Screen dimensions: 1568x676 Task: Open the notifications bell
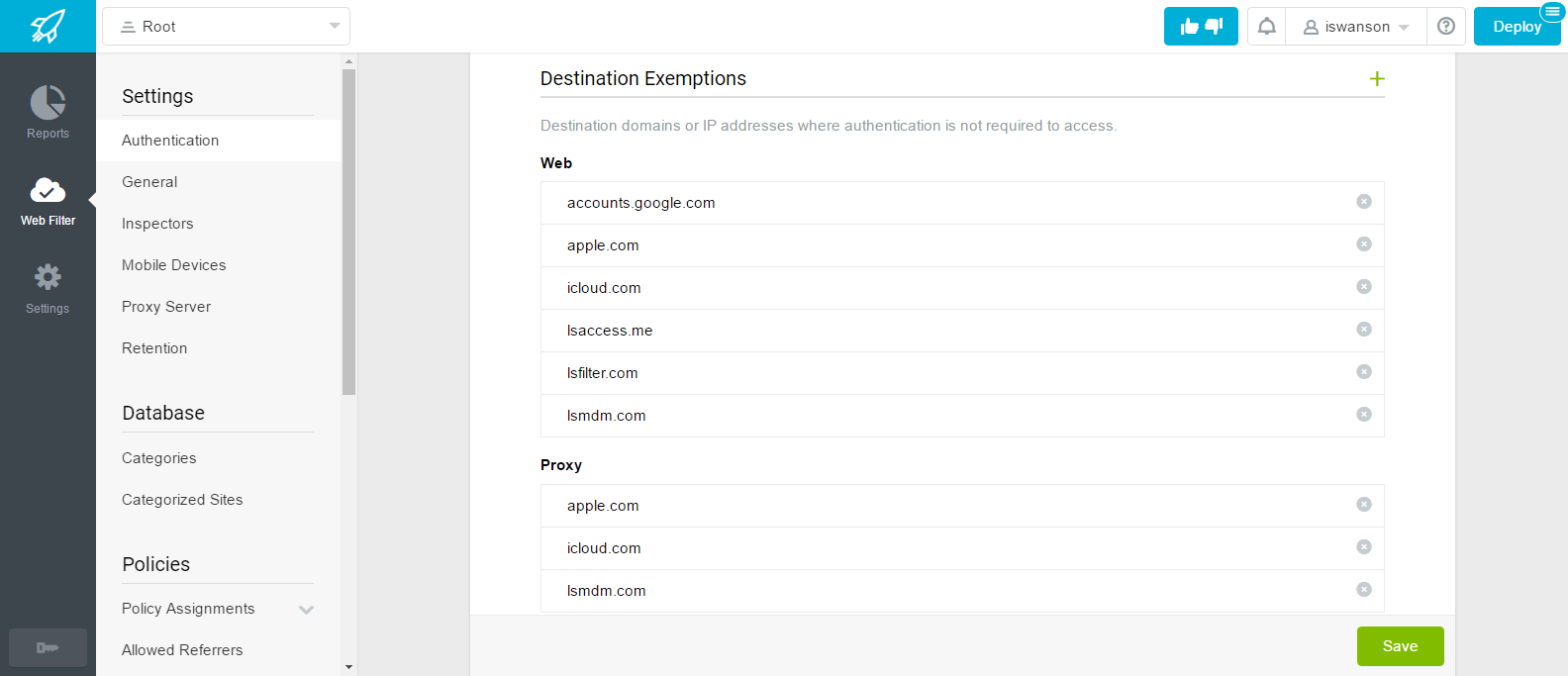pyautogui.click(x=1266, y=27)
